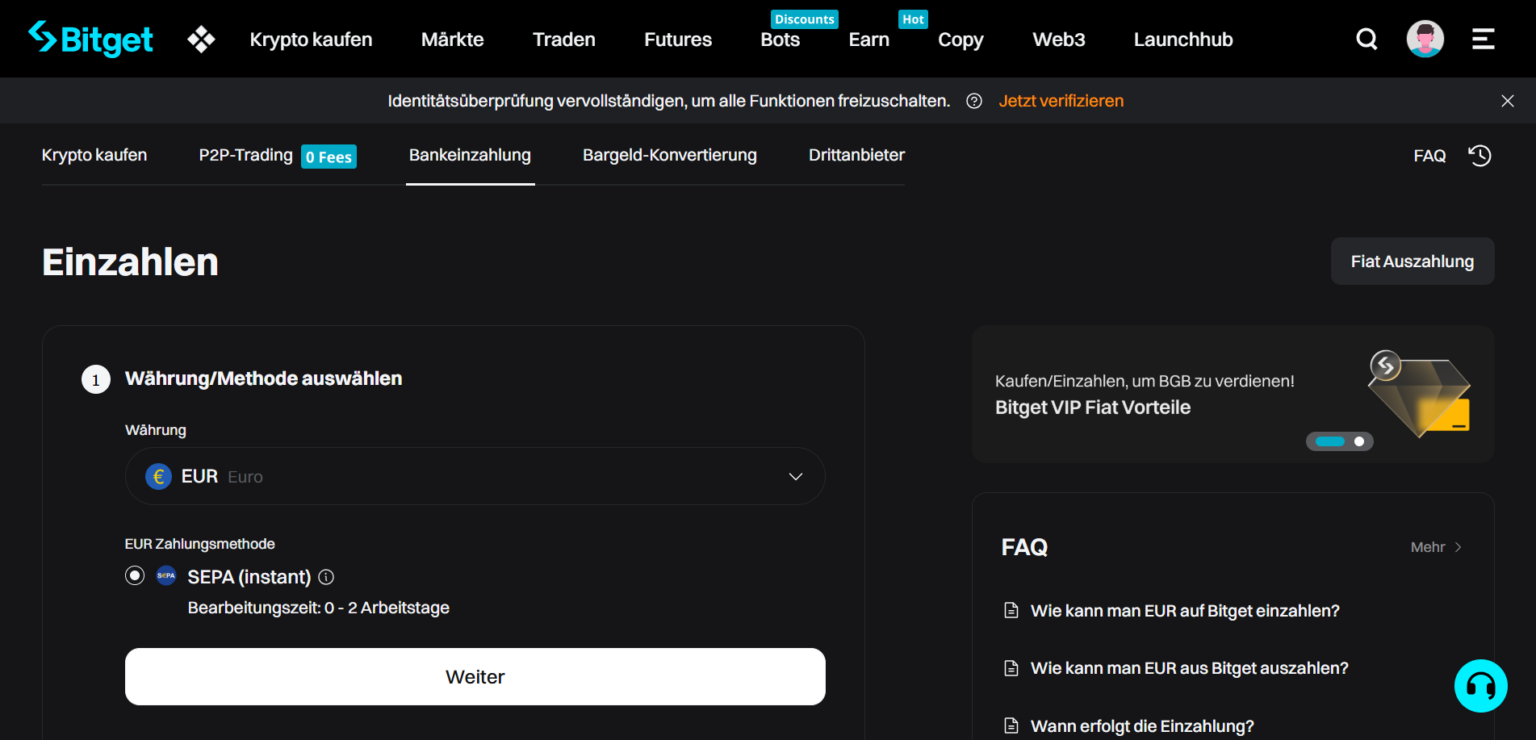Expand the FAQ list via Mehr

1435,547
